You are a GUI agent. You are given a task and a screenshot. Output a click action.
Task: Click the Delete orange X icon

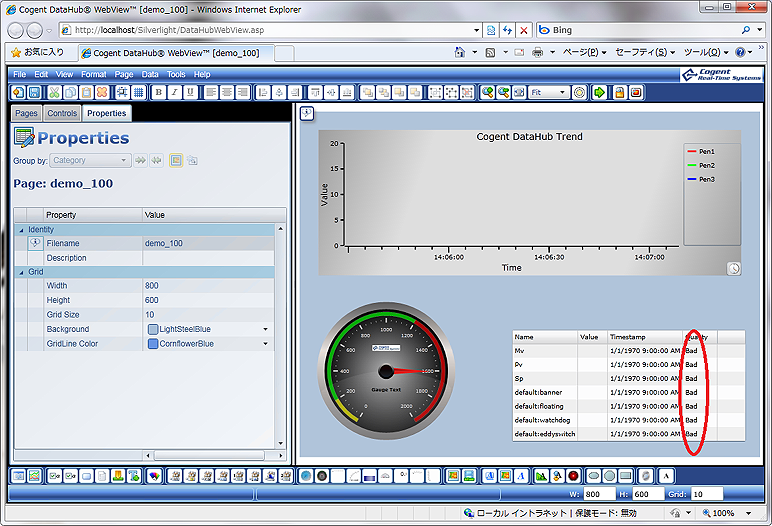(x=102, y=92)
